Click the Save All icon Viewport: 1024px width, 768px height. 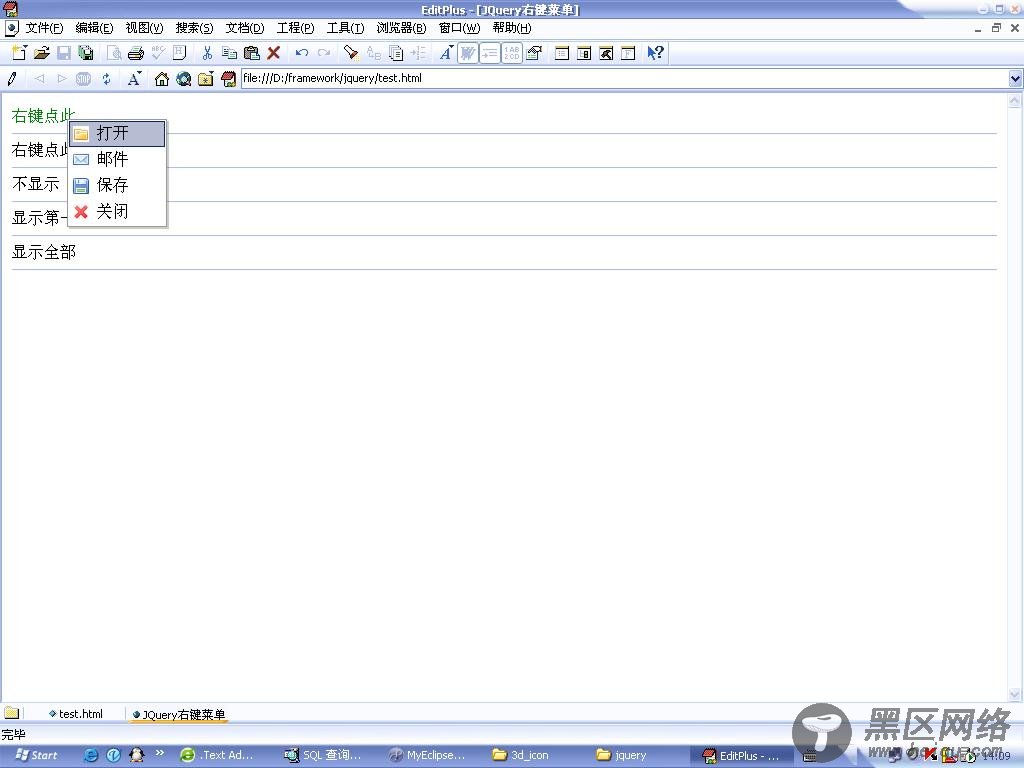coord(86,53)
